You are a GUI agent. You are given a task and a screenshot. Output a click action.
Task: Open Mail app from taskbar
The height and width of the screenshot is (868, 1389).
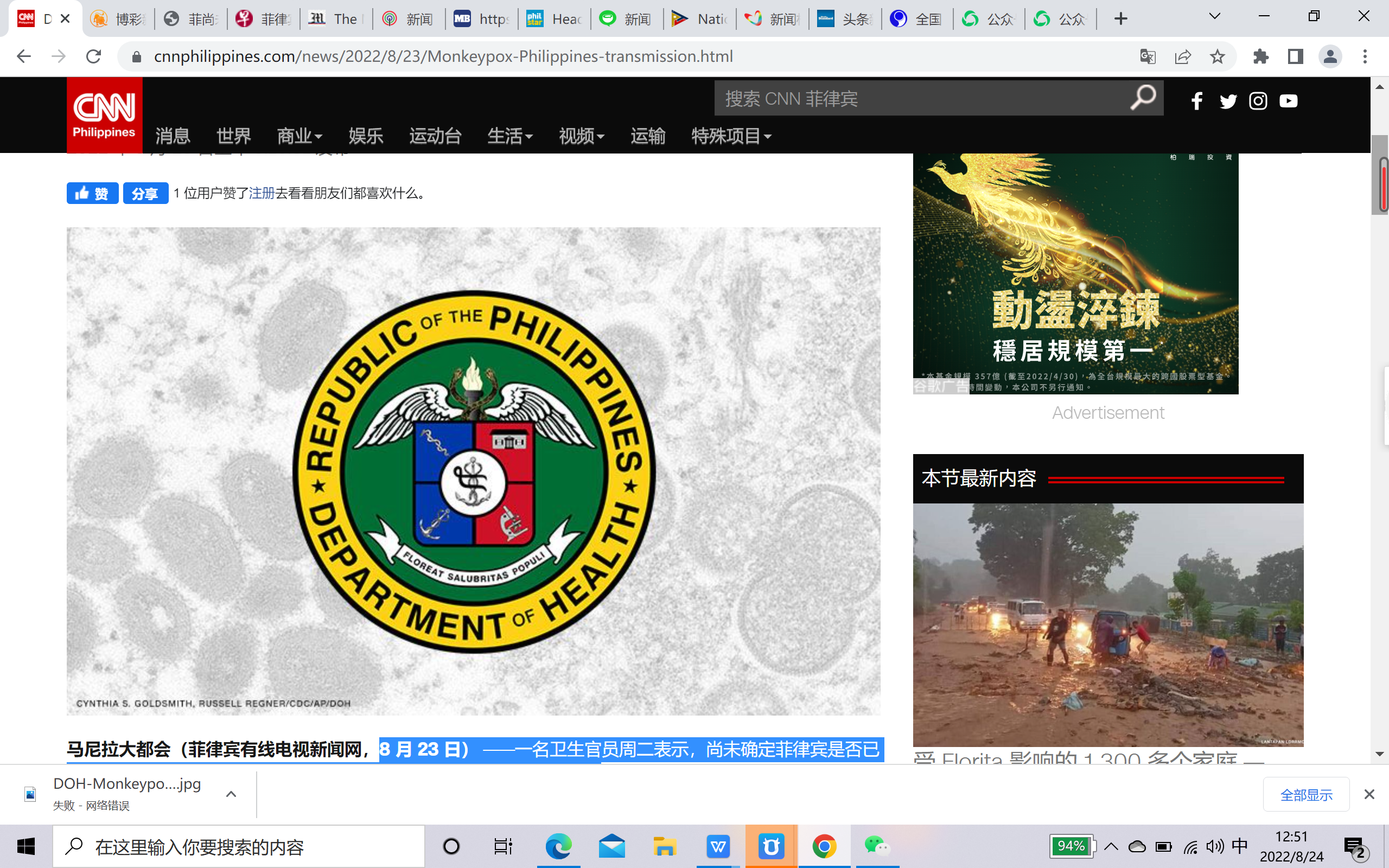point(612,846)
